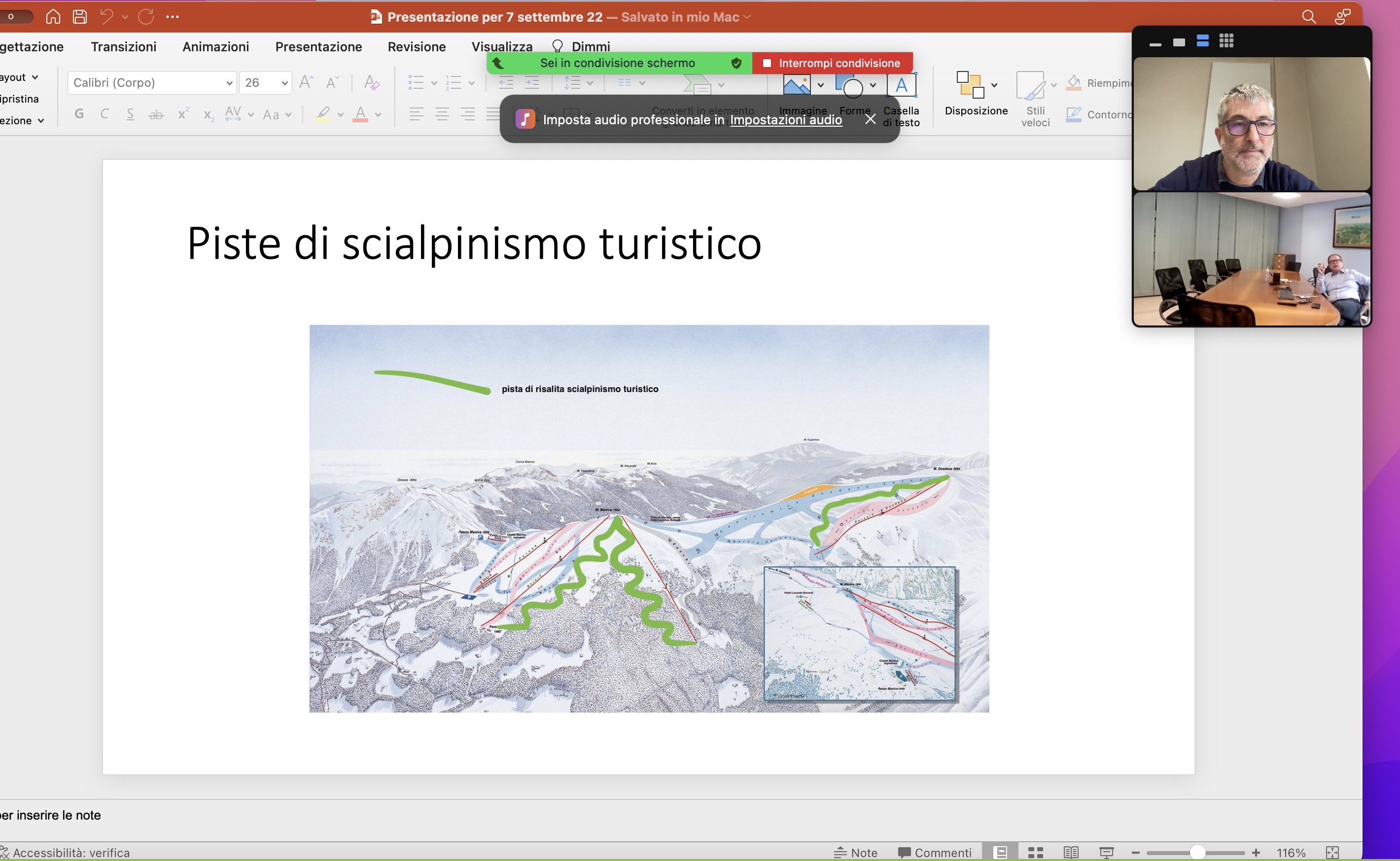Screen dimensions: 1400x861
Task: Start slideshow from status bar icon
Action: point(1106,853)
